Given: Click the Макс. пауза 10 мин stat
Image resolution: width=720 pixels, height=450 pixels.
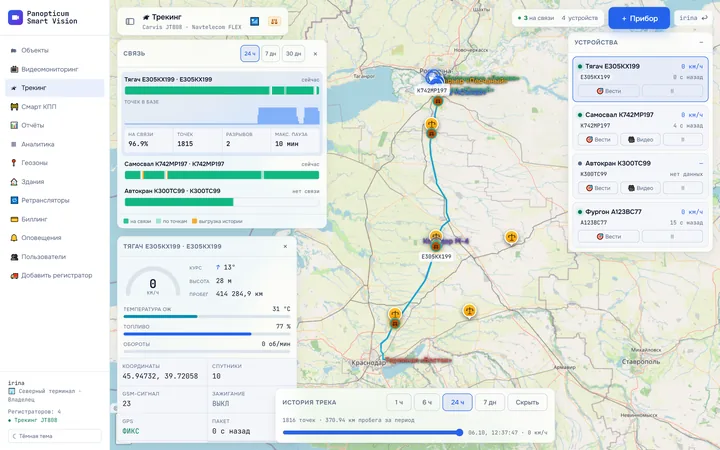Looking at the screenshot, I should coord(295,139).
